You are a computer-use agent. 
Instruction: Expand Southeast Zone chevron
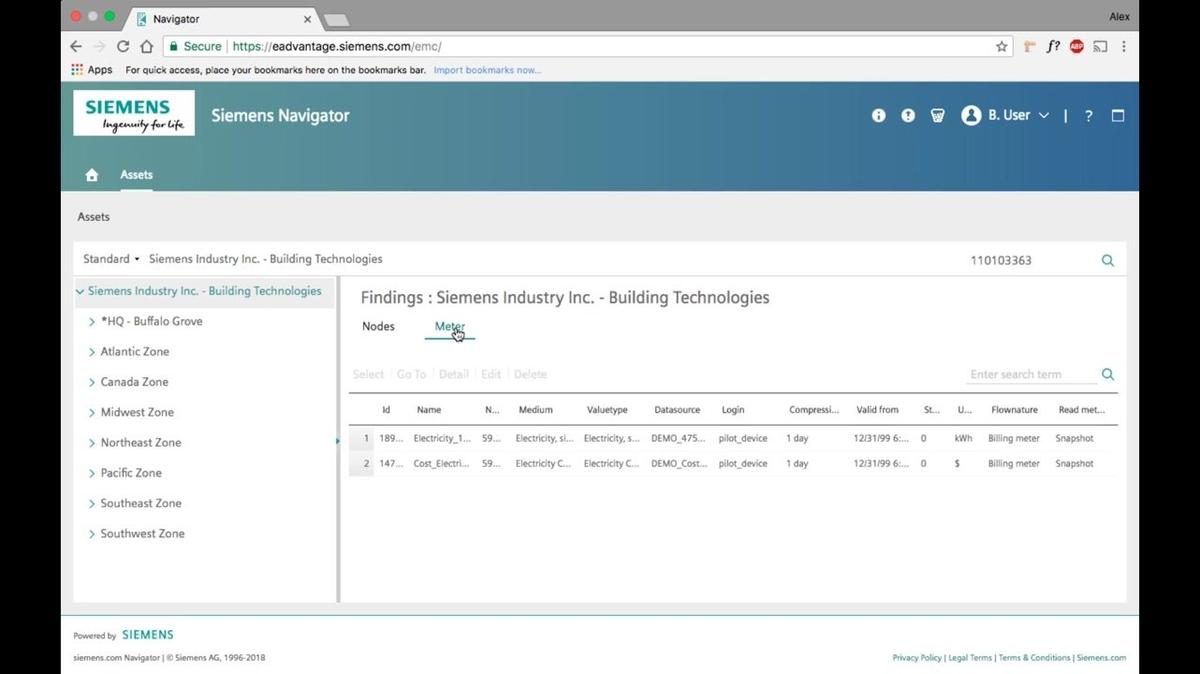point(92,504)
